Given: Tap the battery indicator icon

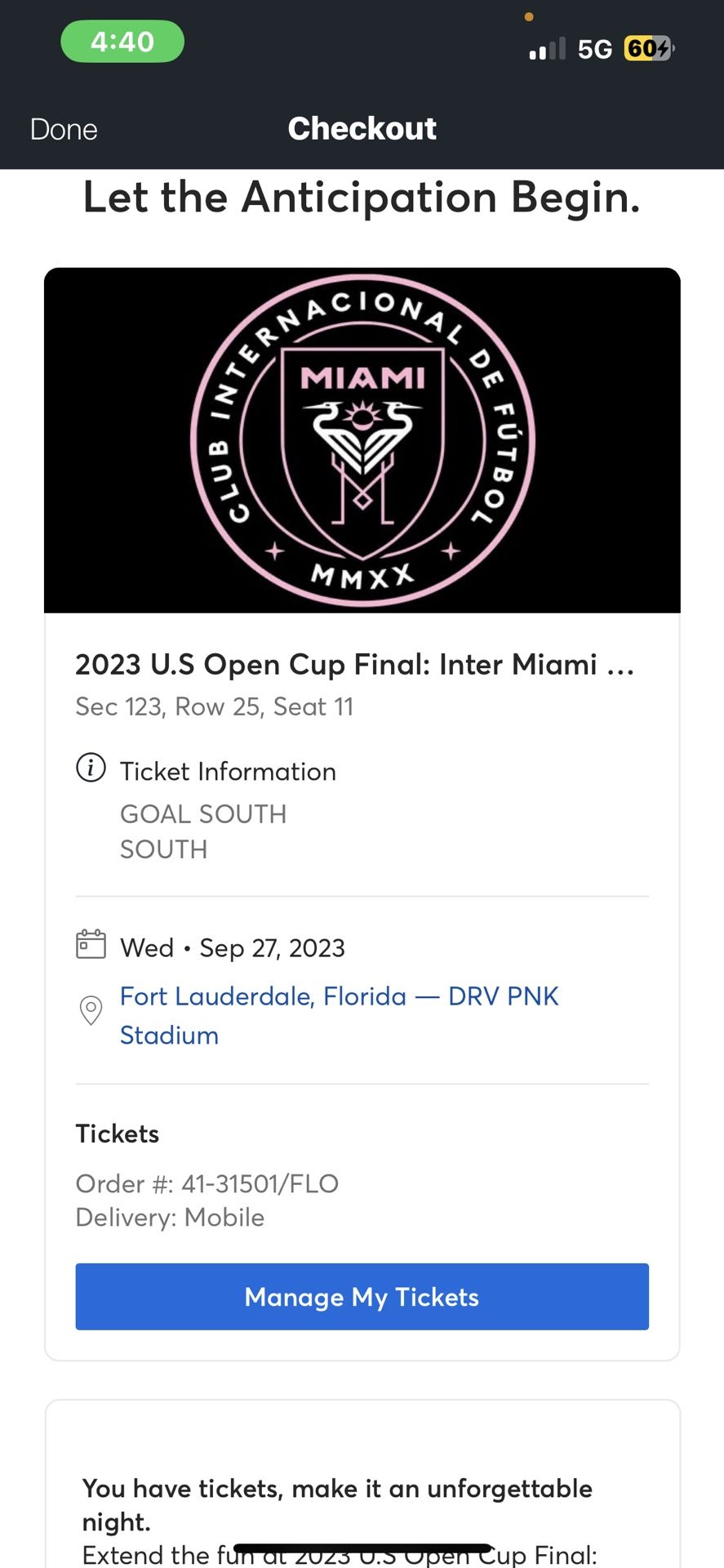Looking at the screenshot, I should (x=648, y=49).
